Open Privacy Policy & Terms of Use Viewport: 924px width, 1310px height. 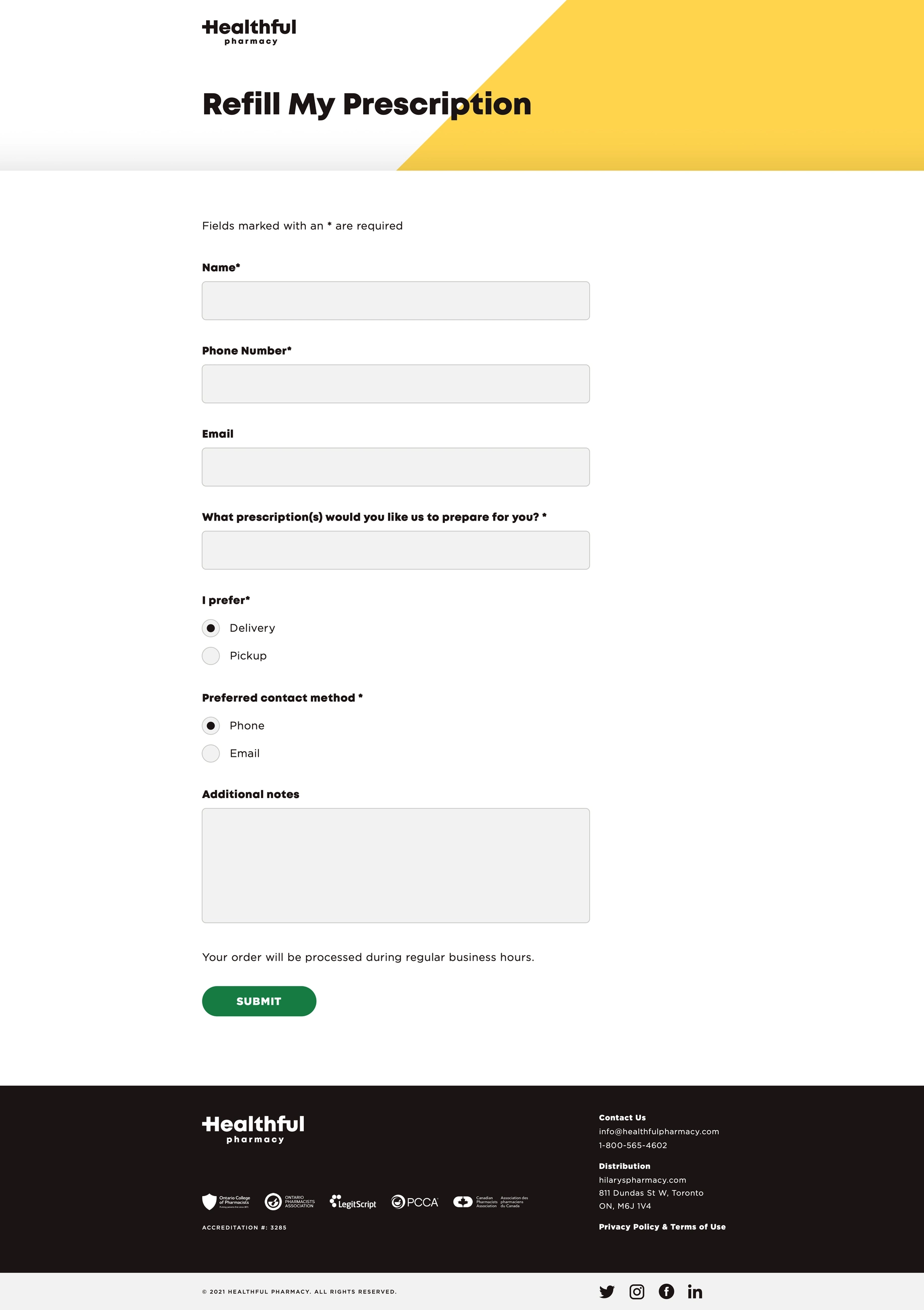click(x=662, y=1227)
